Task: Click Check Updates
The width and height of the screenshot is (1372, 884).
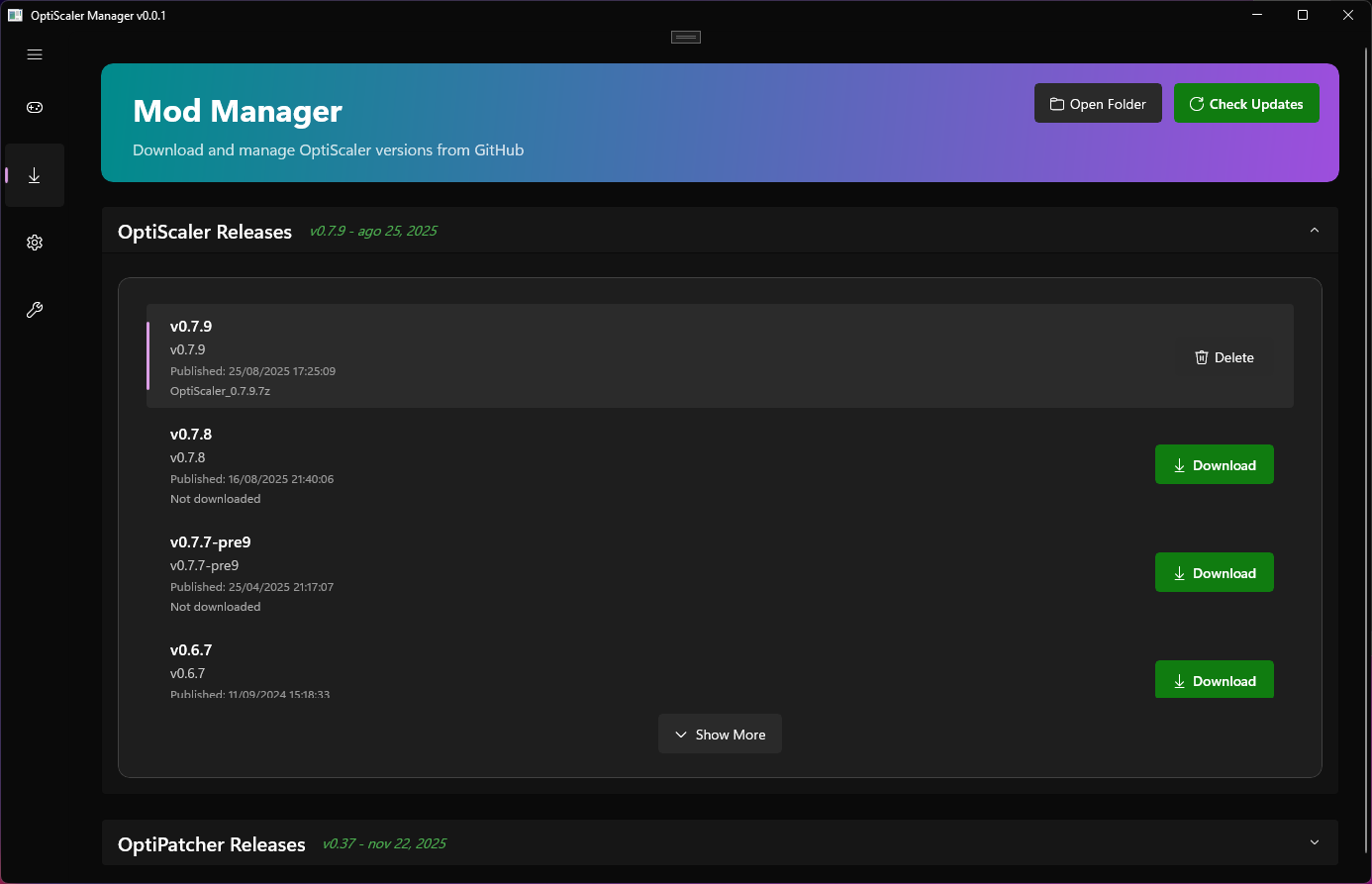Action: pyautogui.click(x=1246, y=104)
